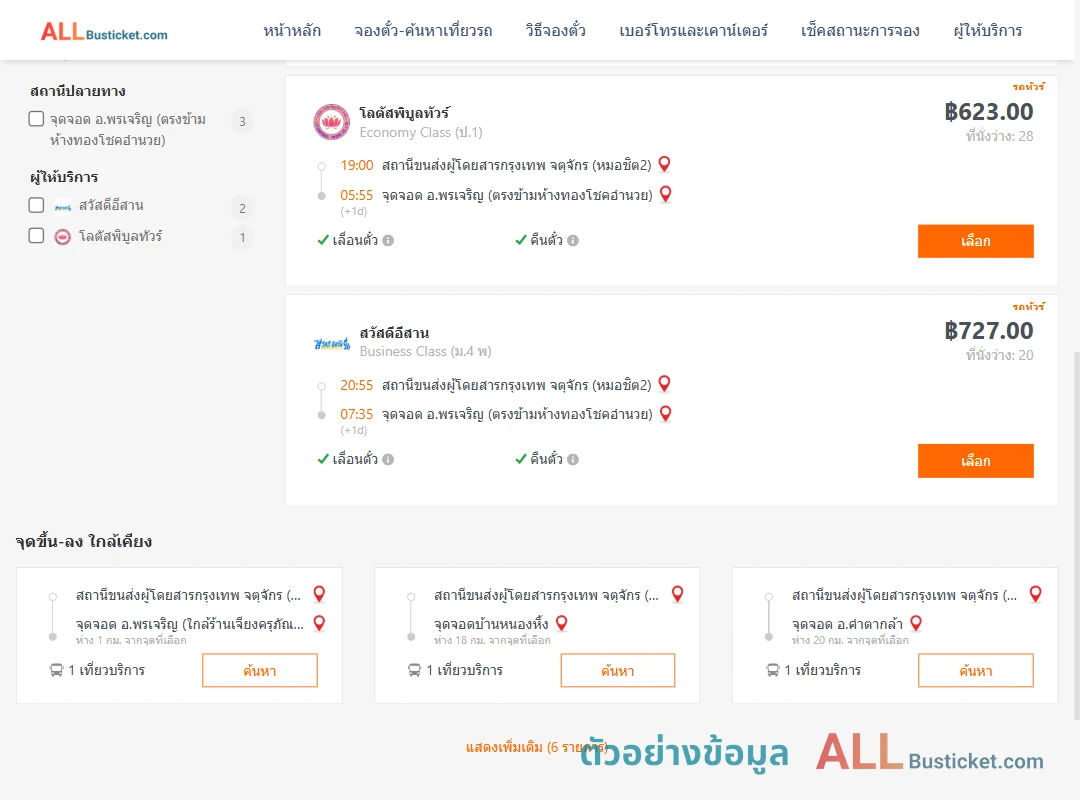Click 19:00 departure time

356,165
